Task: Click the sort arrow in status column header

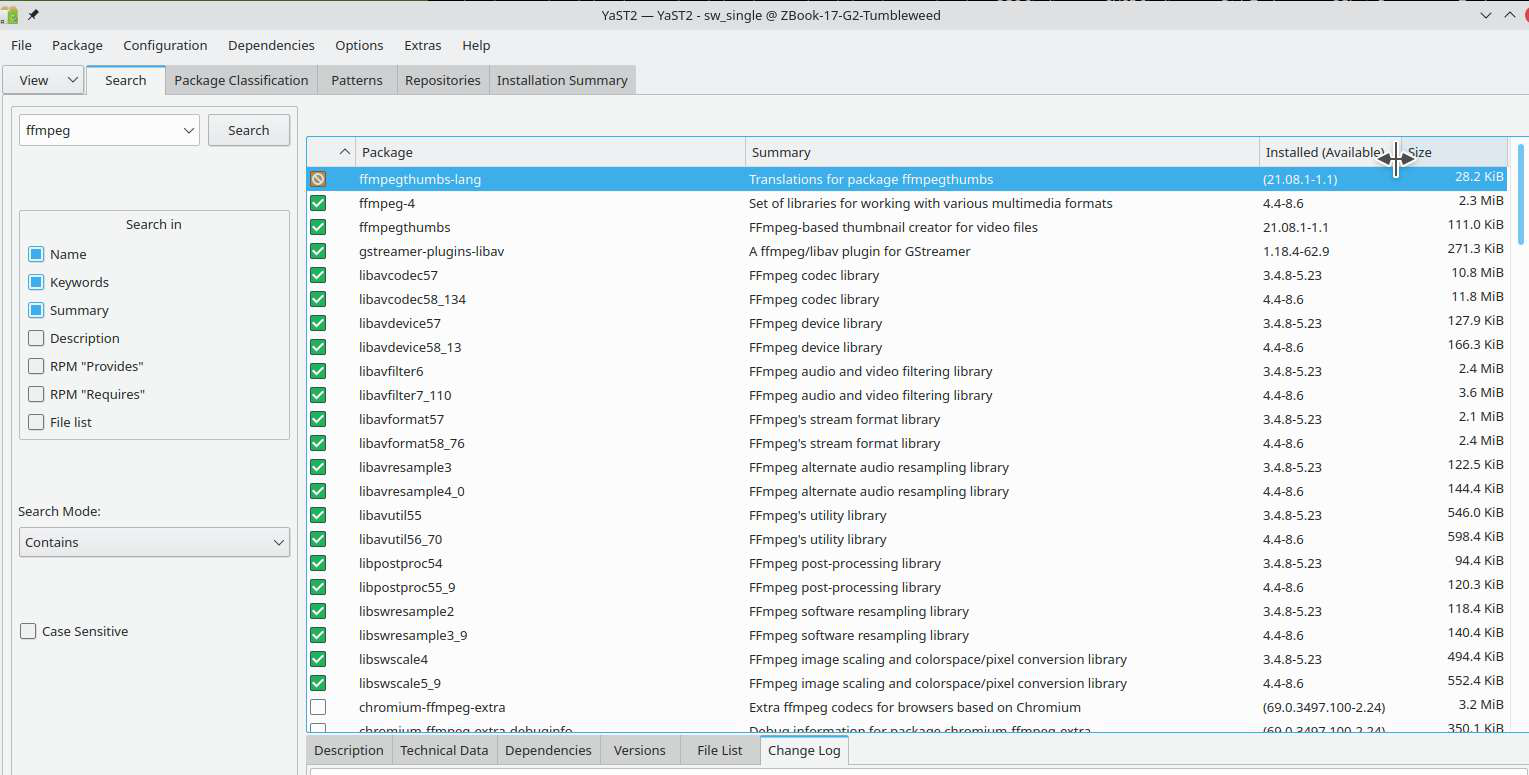Action: point(345,152)
